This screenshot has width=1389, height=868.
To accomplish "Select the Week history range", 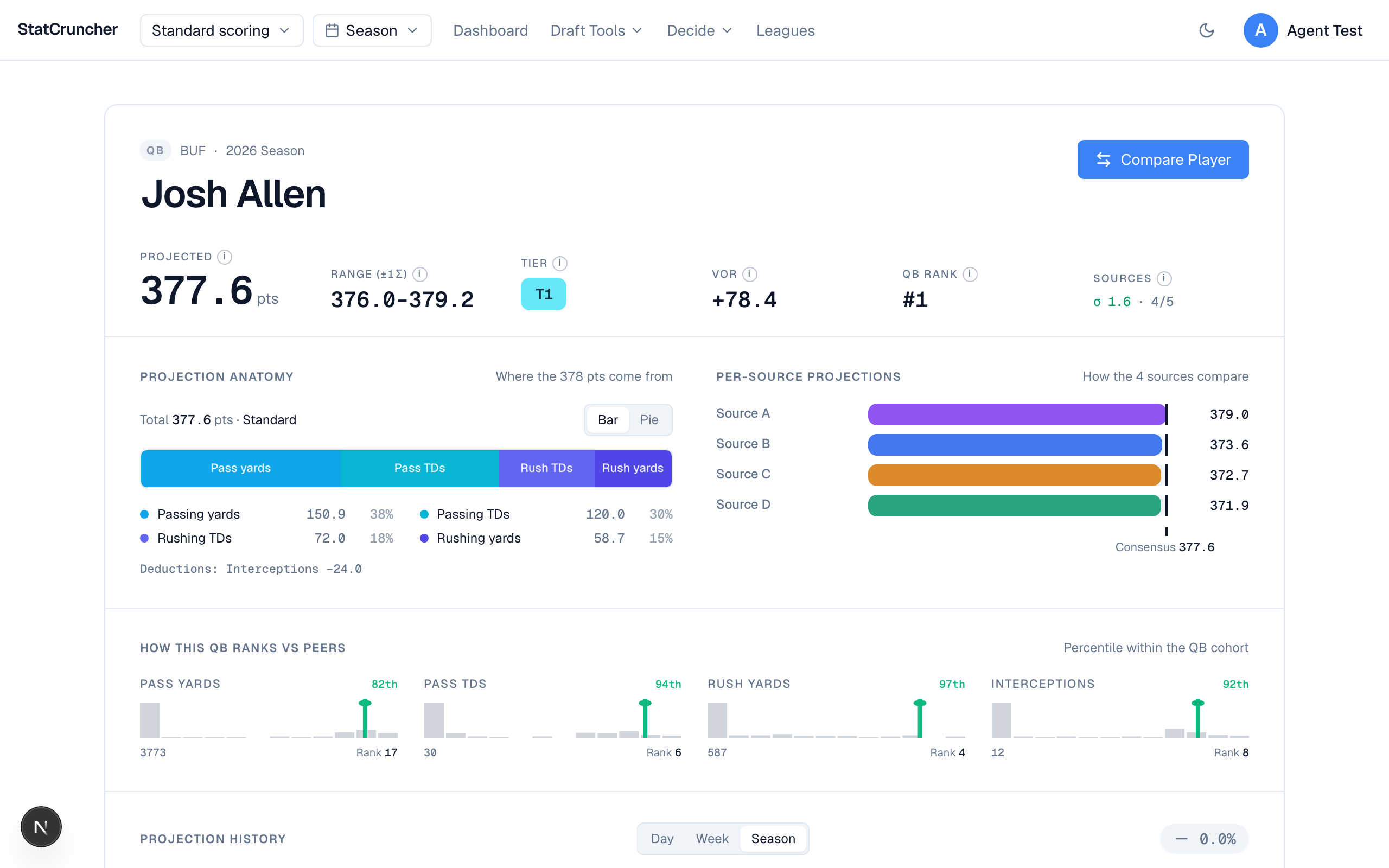I will tap(712, 838).
